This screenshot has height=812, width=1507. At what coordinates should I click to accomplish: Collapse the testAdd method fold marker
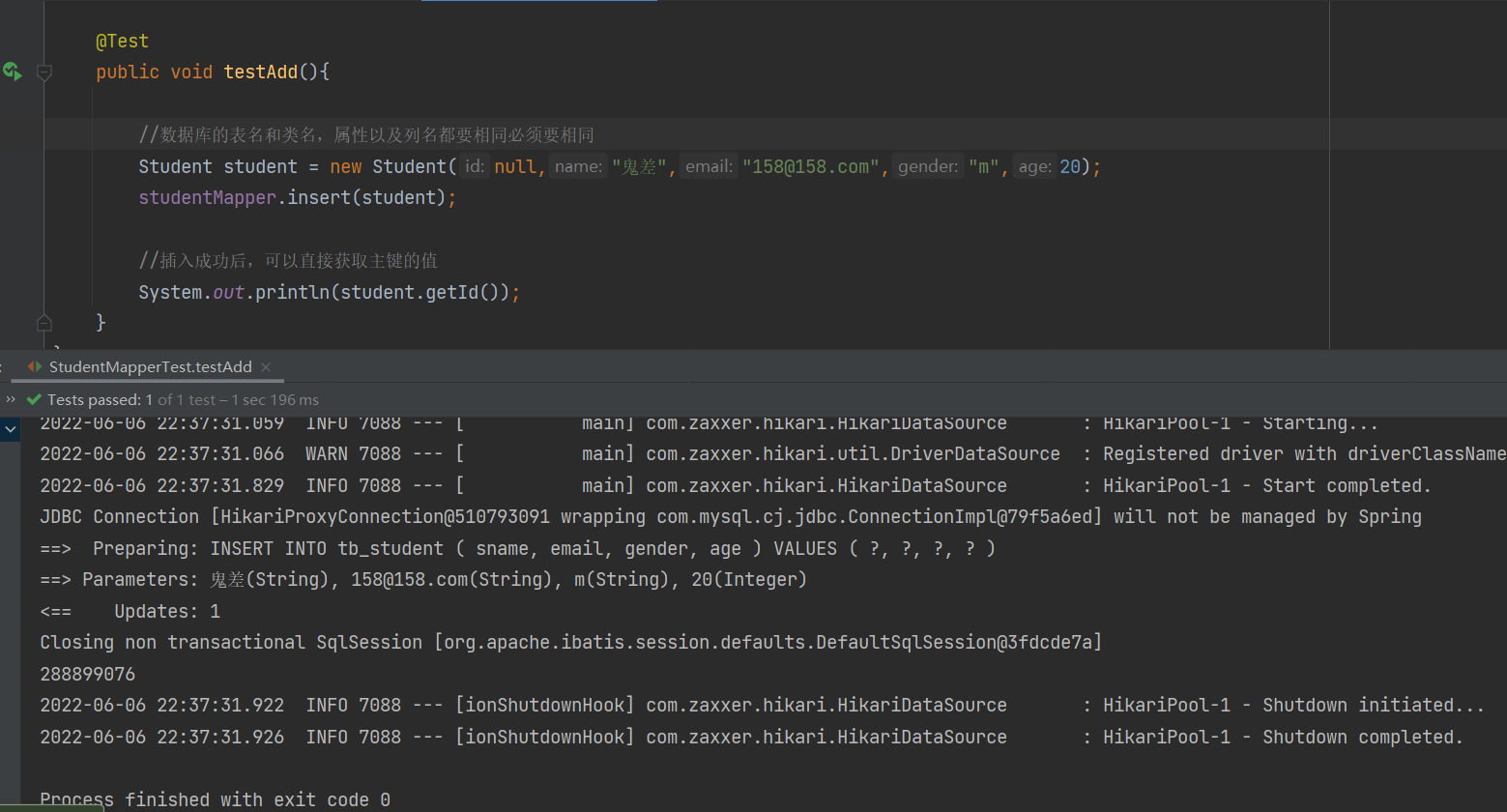44,72
